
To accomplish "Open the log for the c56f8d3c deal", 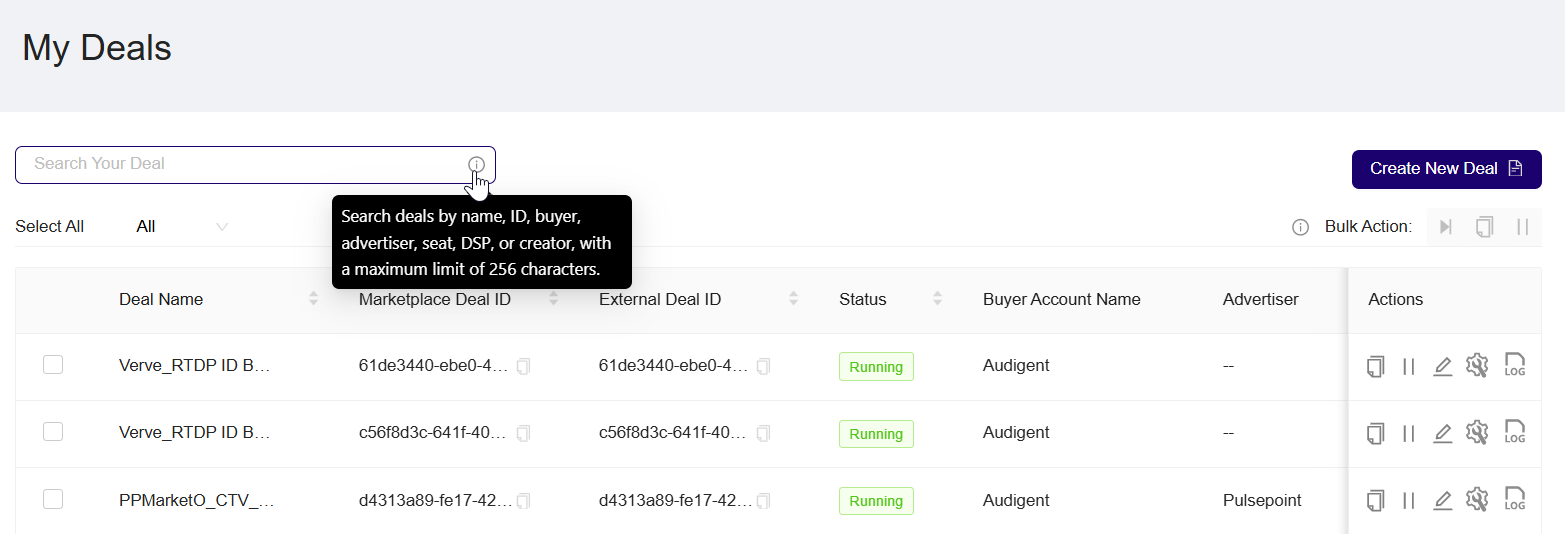I will click(1515, 432).
